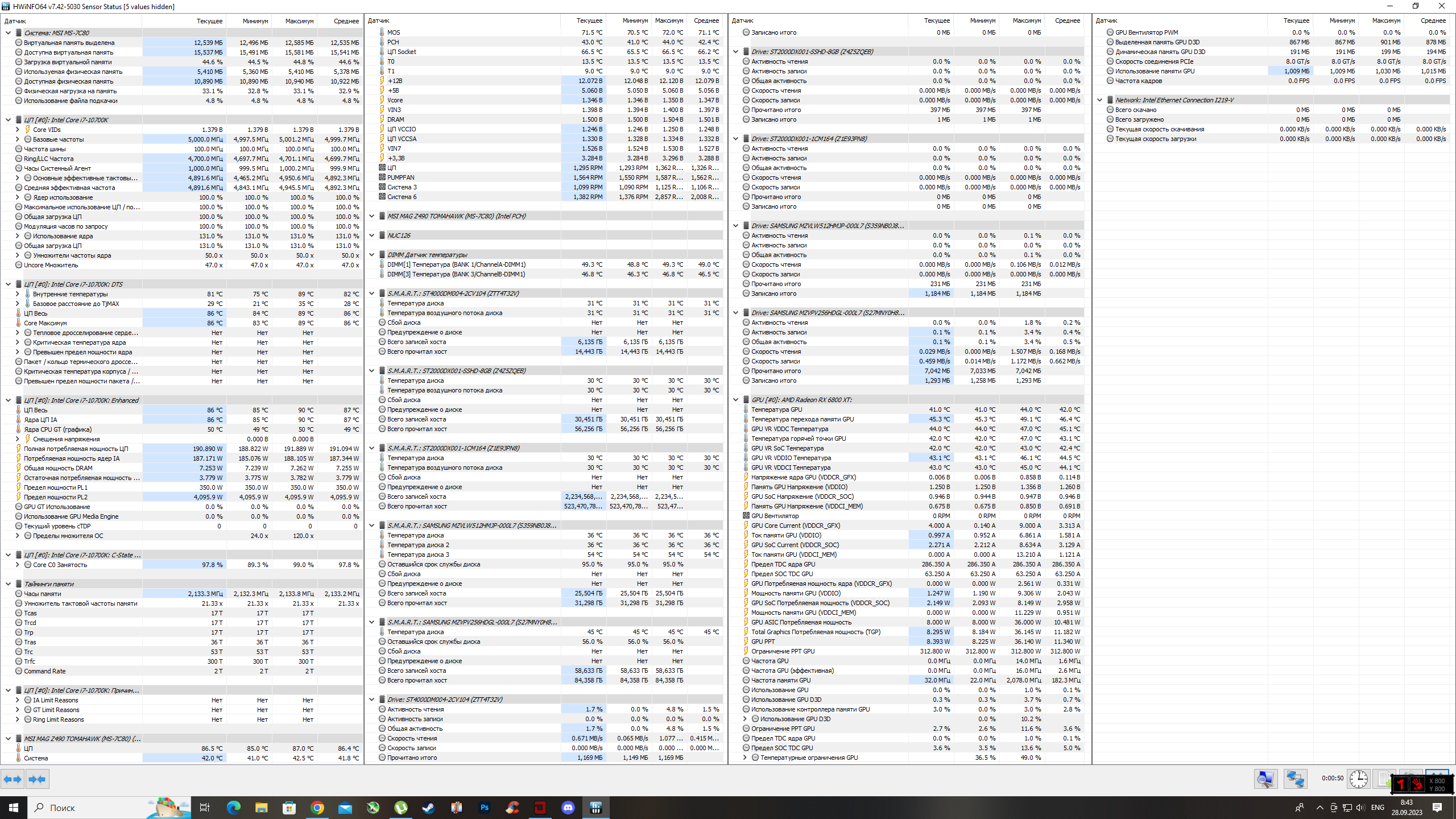Open Discord from the taskbar
The image size is (1456, 819).
pyautogui.click(x=568, y=808)
